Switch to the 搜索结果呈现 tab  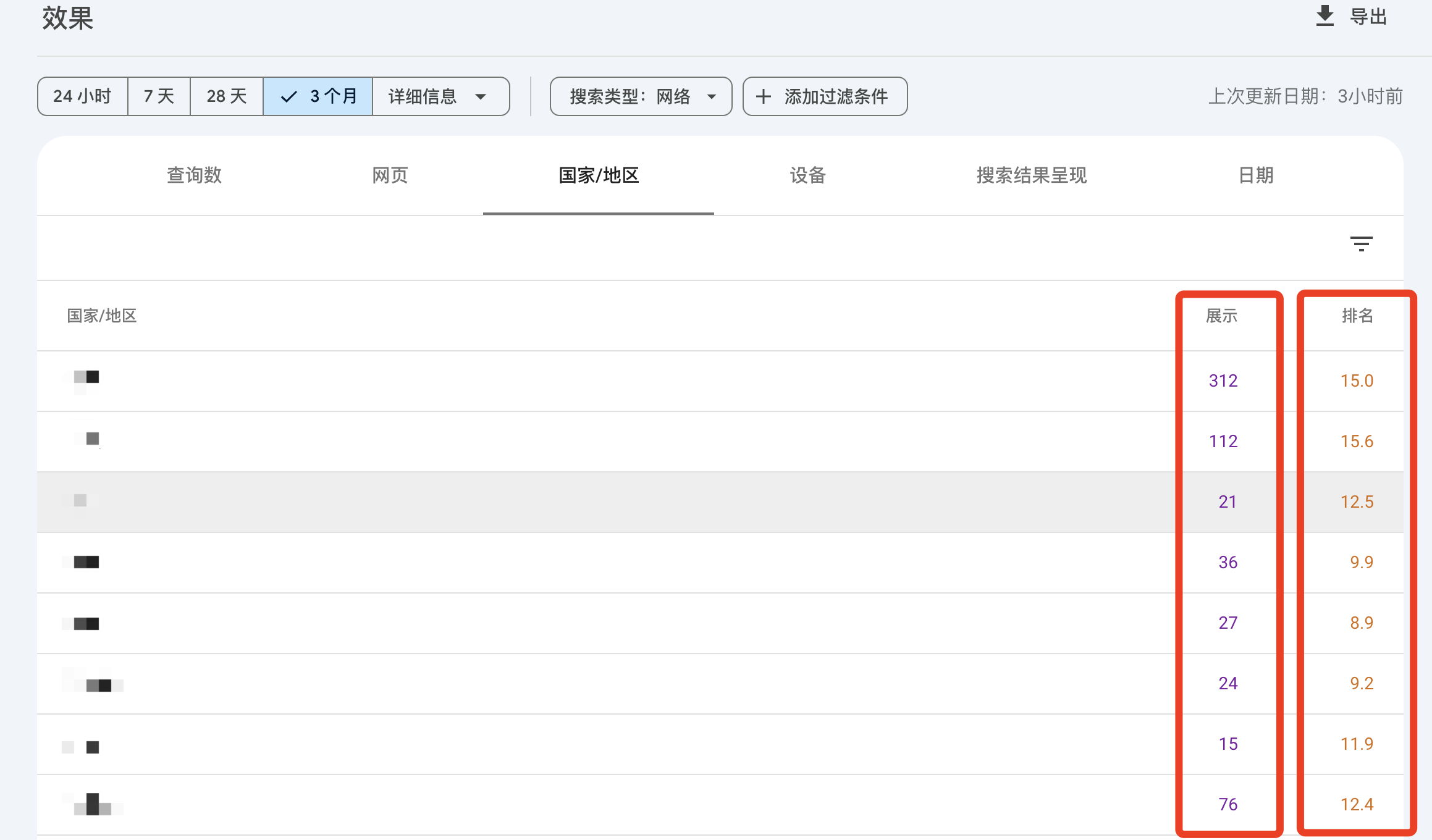1031,175
